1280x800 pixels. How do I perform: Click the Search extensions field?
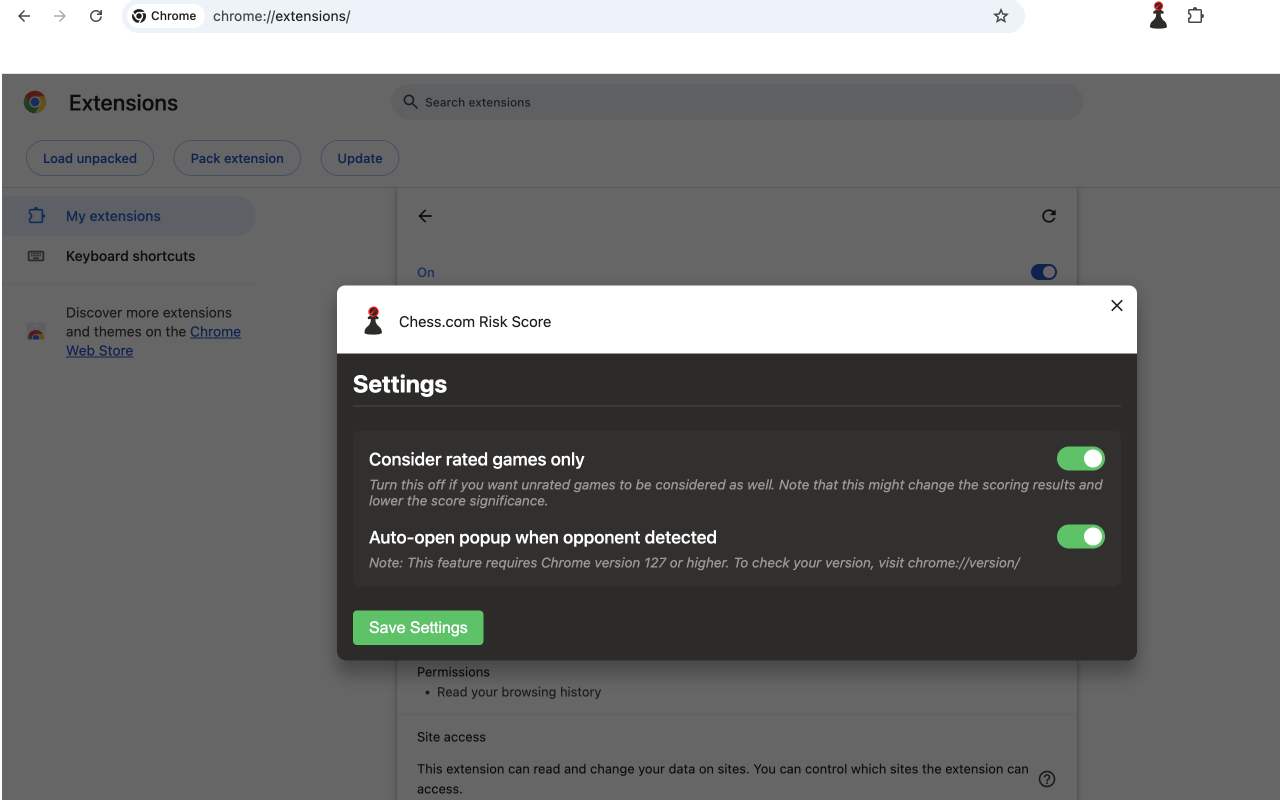[x=736, y=102]
